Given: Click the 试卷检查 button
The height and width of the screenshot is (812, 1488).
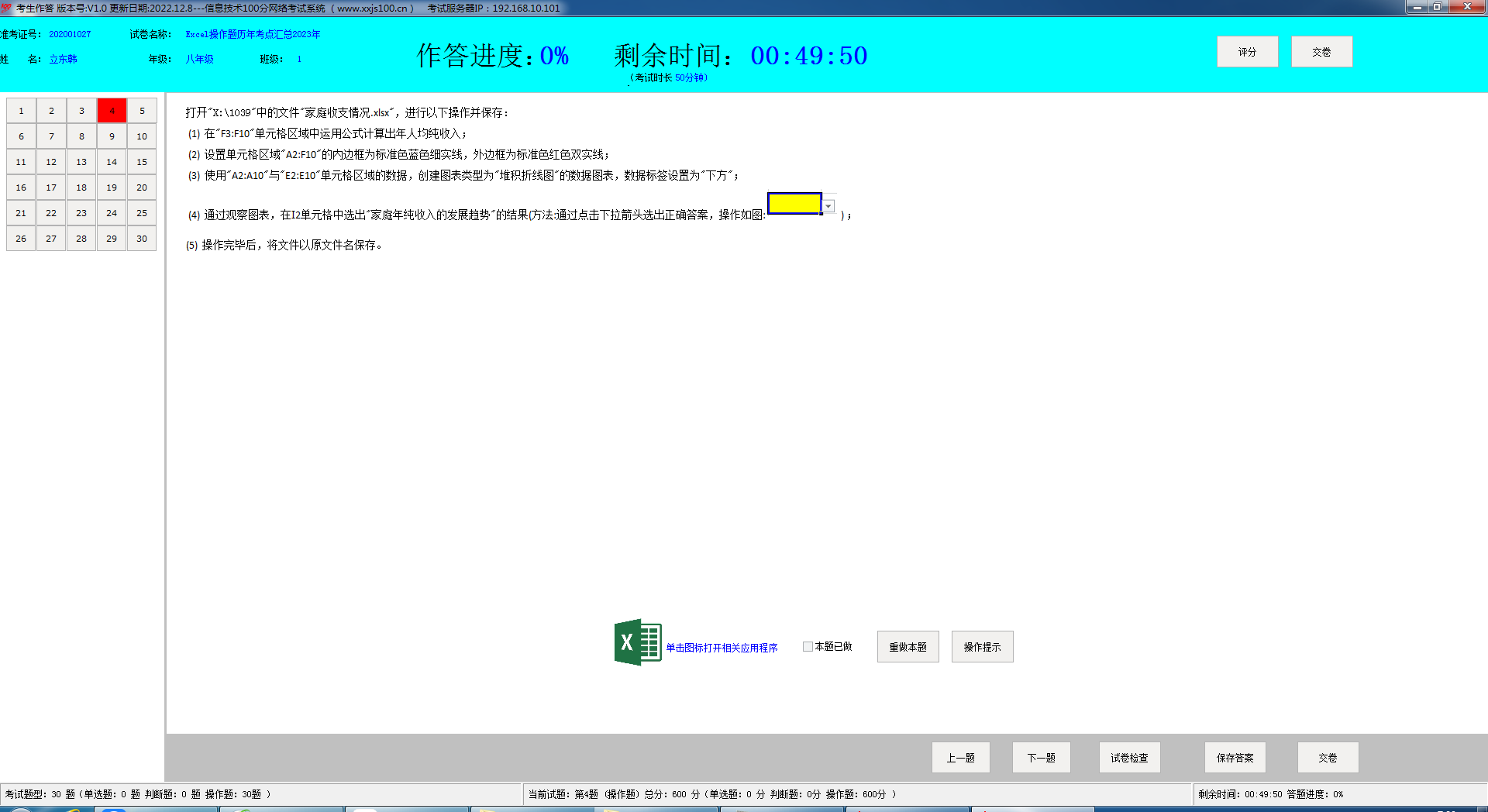Looking at the screenshot, I should pyautogui.click(x=1129, y=758).
